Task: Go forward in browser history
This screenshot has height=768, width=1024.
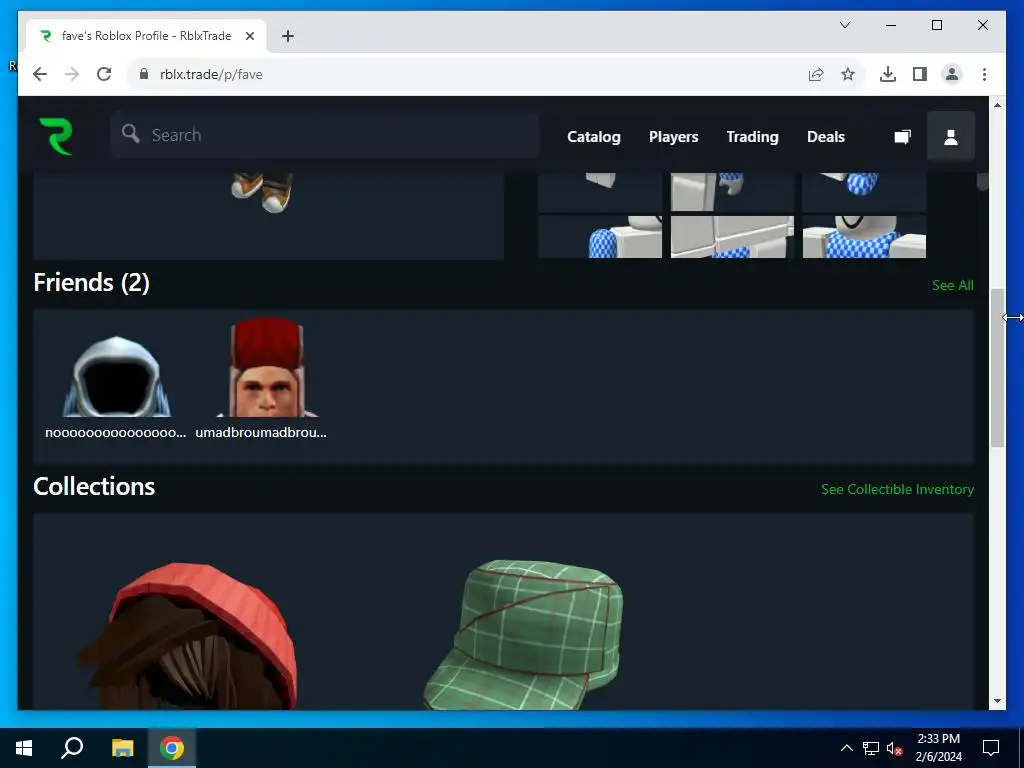Action: click(x=72, y=74)
